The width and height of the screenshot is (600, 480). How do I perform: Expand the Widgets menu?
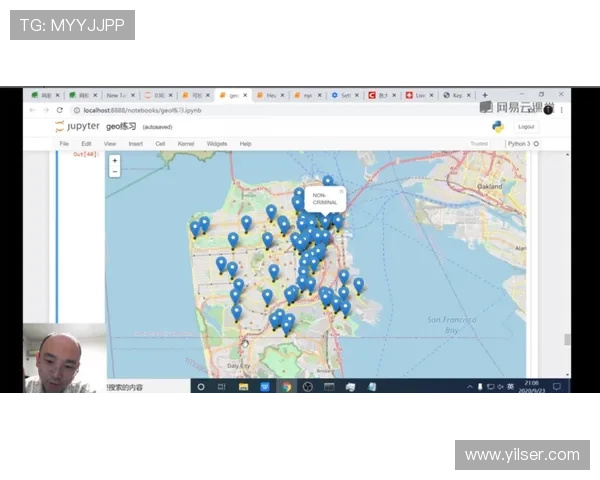216,144
